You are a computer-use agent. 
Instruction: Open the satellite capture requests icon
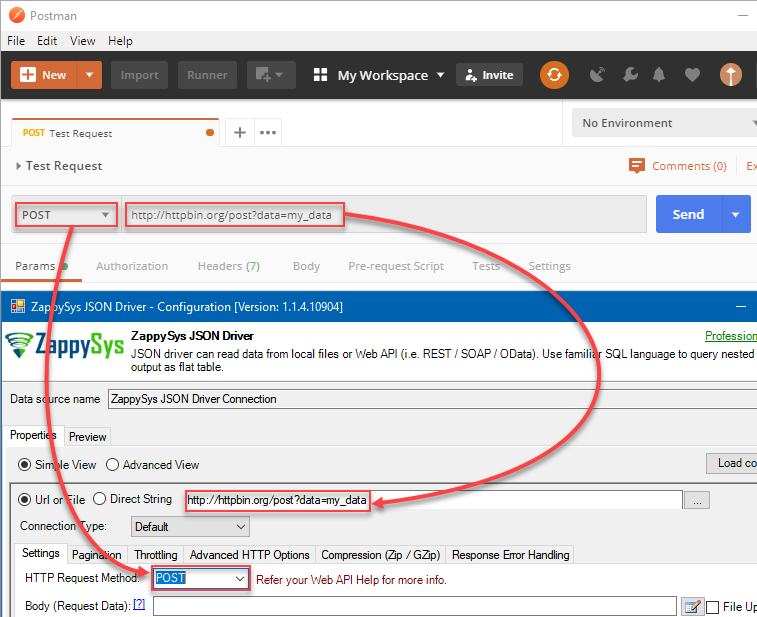click(598, 75)
